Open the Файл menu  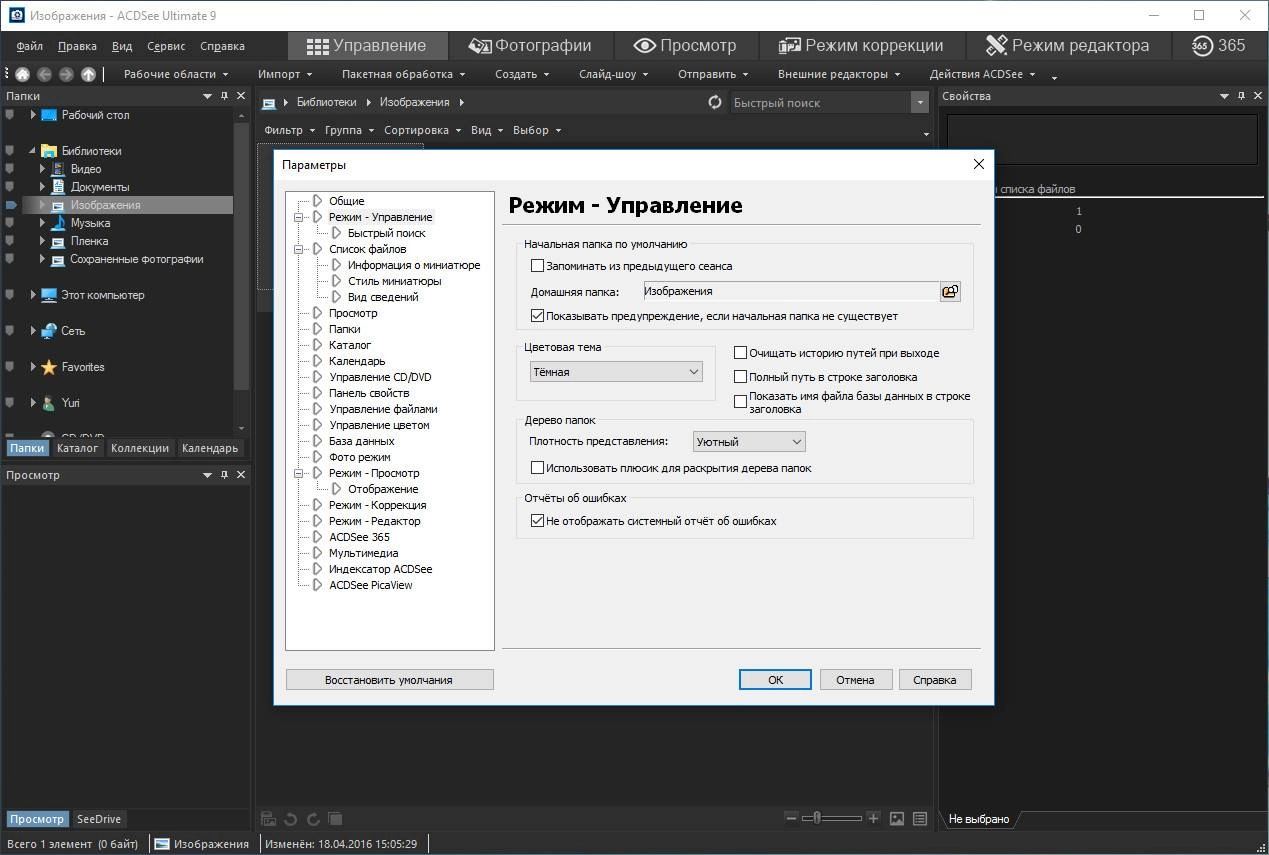[x=29, y=46]
